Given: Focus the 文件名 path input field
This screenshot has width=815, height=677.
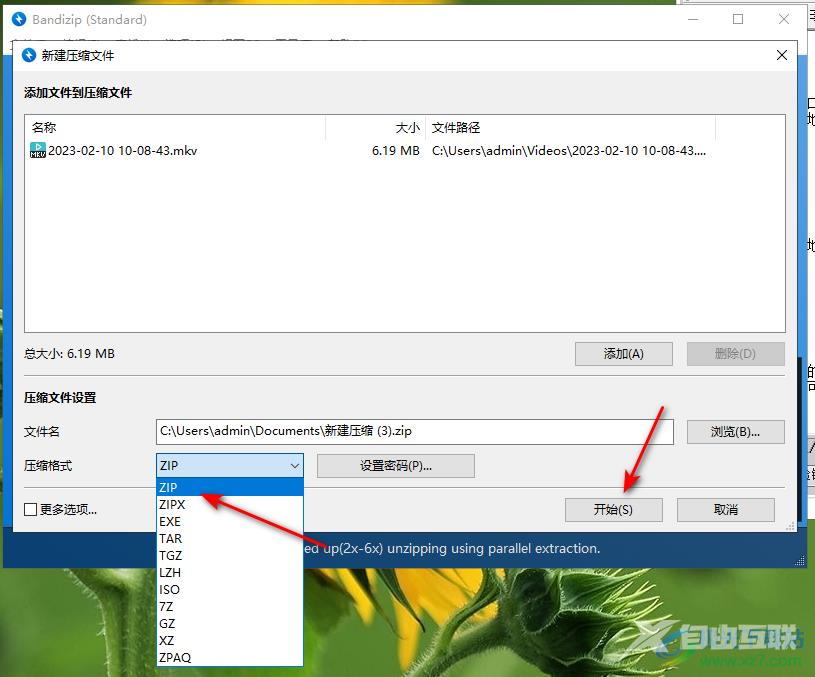Looking at the screenshot, I should click(x=415, y=432).
